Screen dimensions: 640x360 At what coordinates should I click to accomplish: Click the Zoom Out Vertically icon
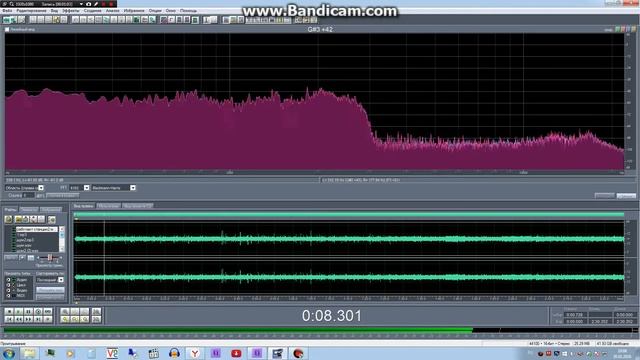tap(96, 319)
